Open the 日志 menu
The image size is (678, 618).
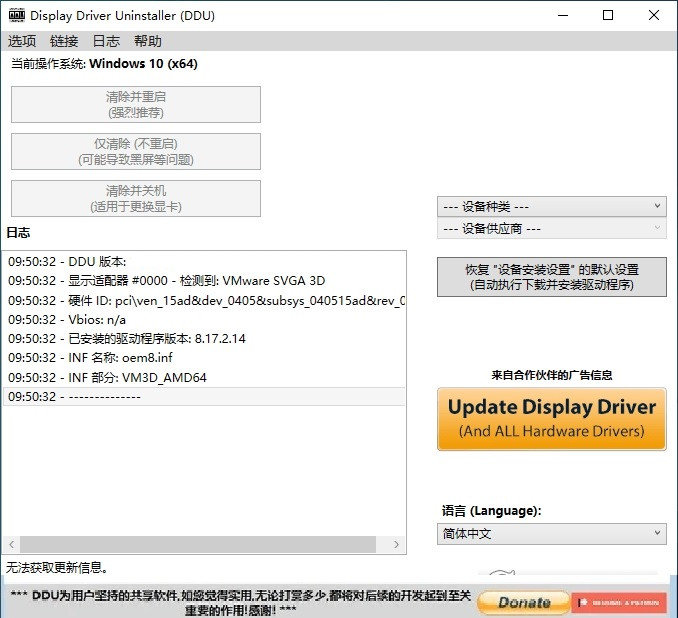(x=106, y=41)
